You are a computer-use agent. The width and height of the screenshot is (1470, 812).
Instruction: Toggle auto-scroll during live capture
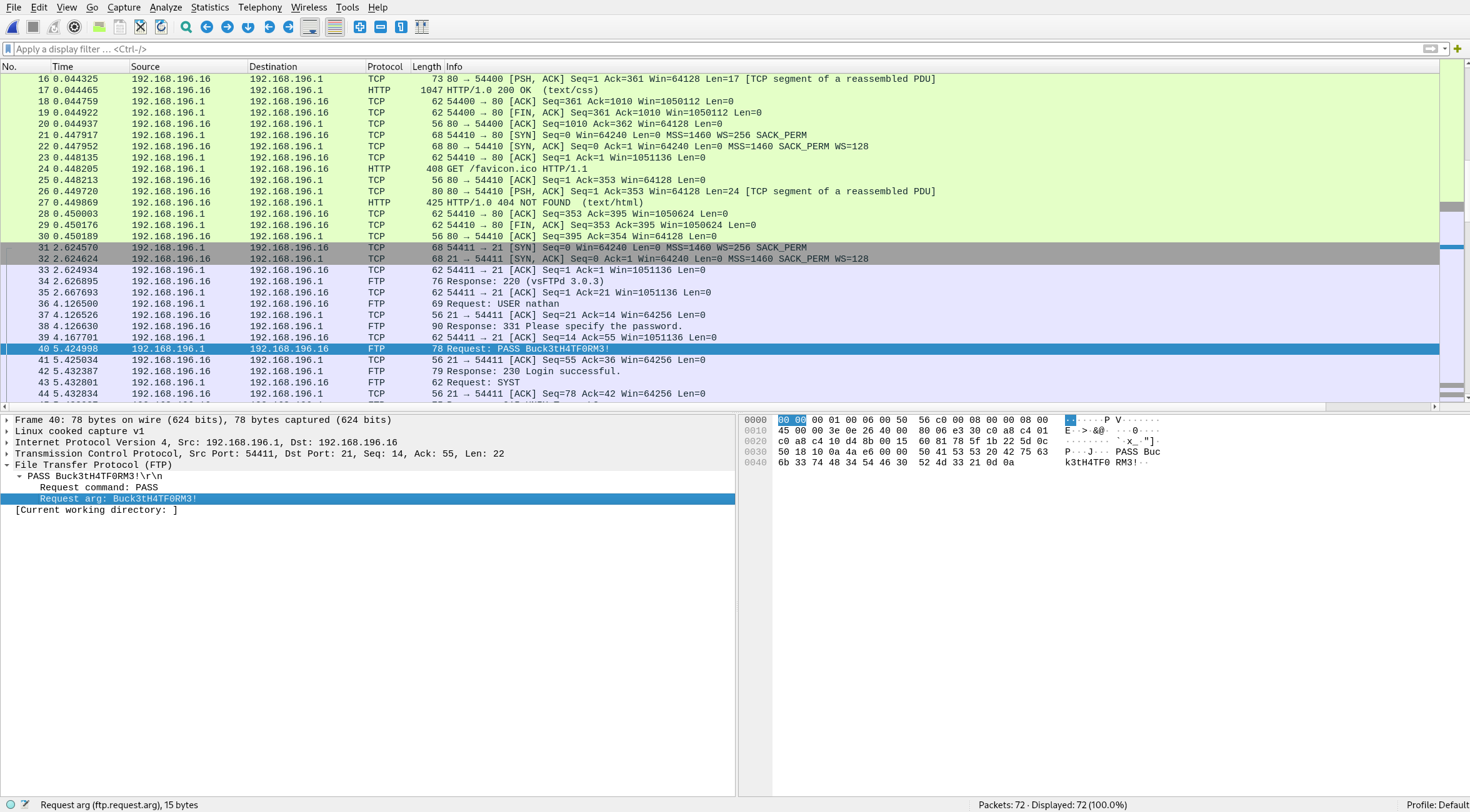click(x=310, y=27)
